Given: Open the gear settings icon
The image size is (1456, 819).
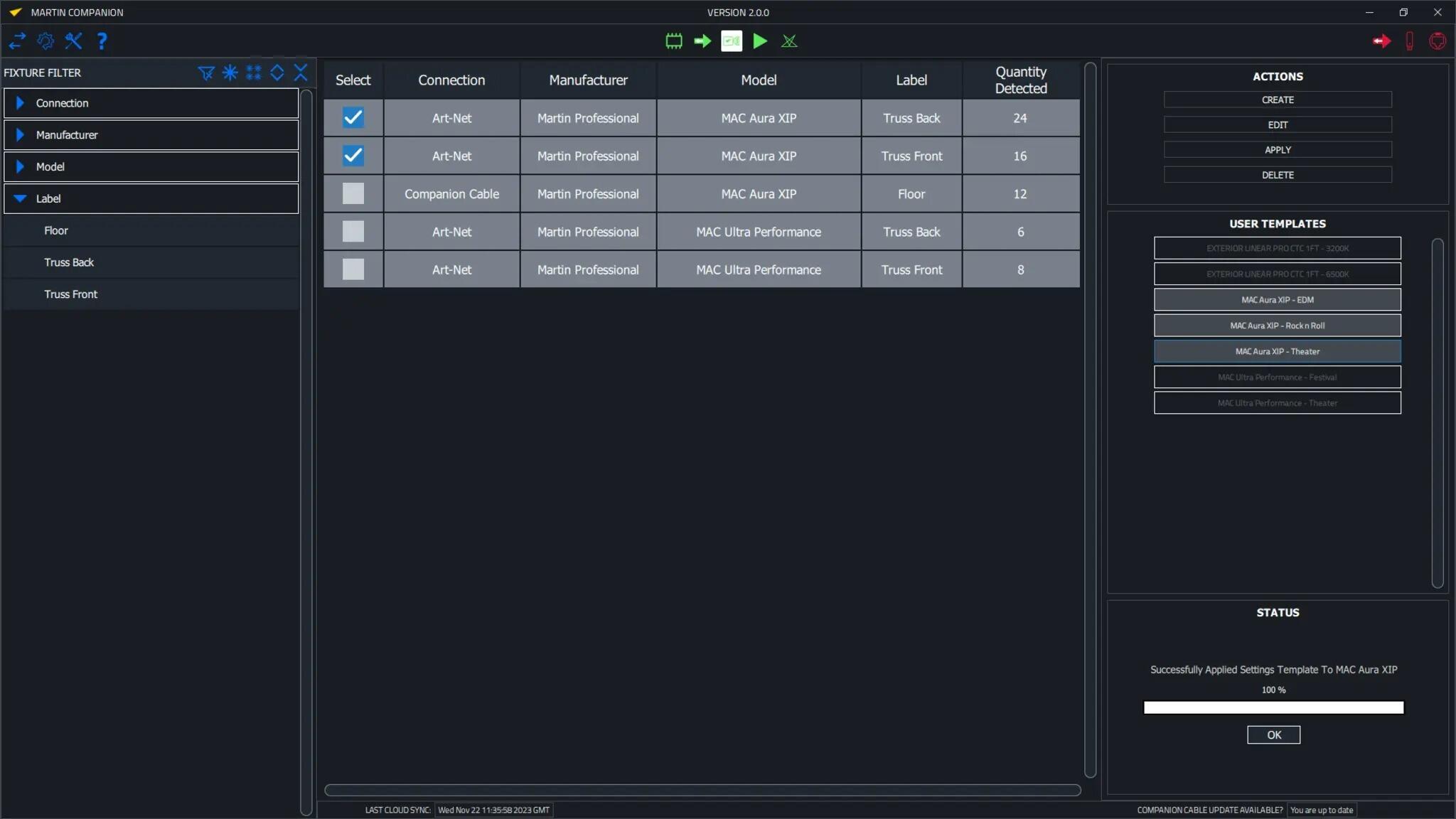Looking at the screenshot, I should click(x=45, y=41).
